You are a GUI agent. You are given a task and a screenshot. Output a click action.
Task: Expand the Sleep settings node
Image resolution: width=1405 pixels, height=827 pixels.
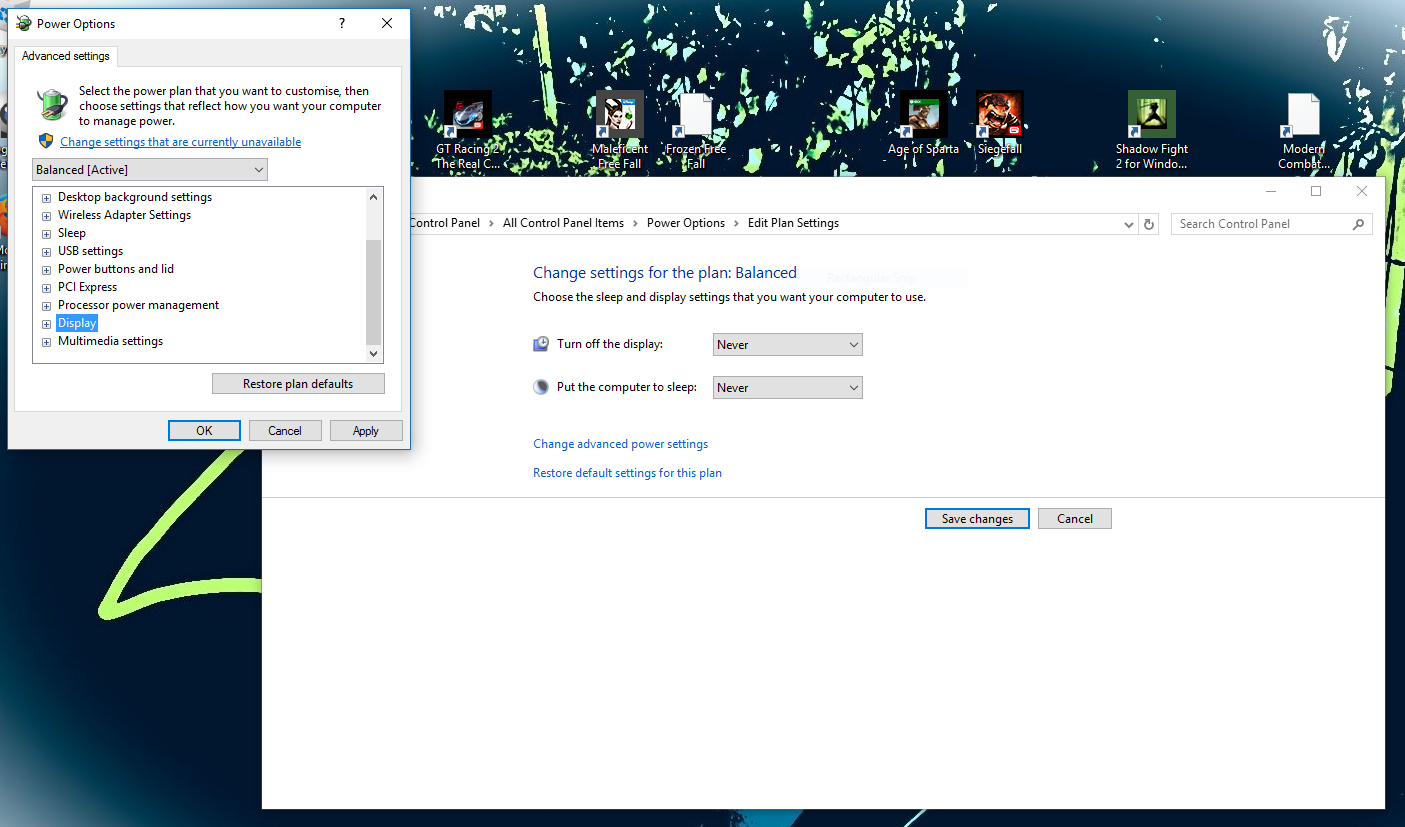point(46,234)
